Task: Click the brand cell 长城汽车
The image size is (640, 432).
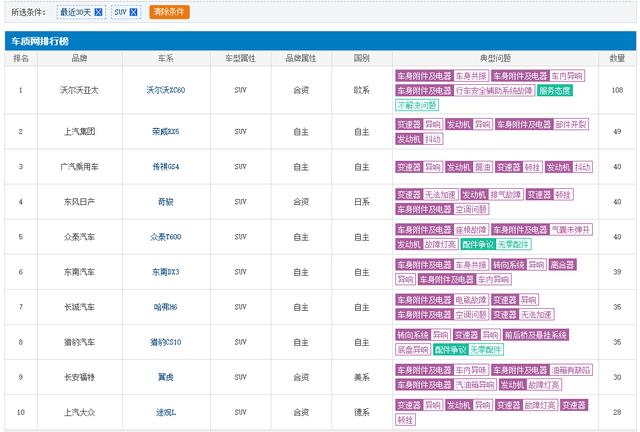Action: (x=79, y=307)
